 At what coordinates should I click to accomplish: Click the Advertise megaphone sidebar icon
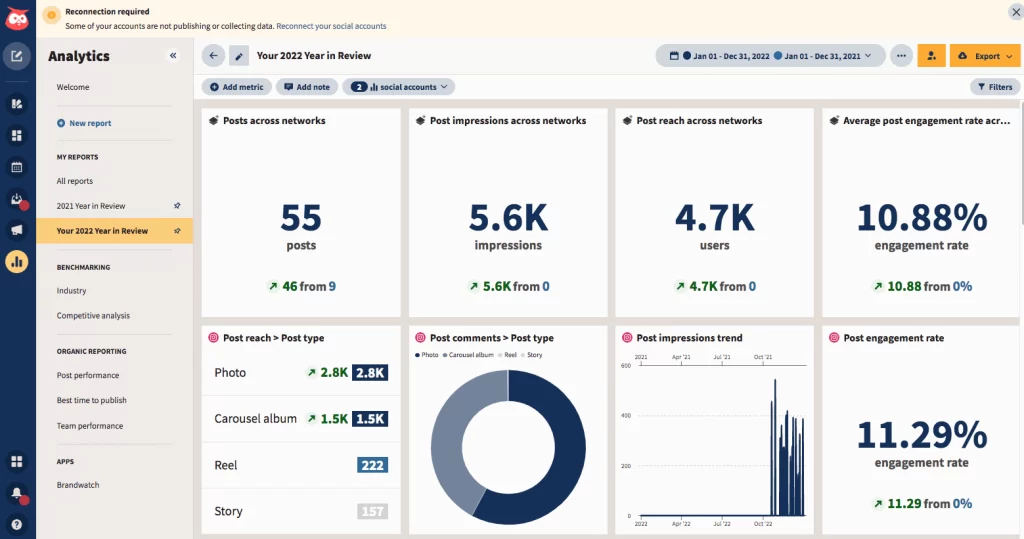point(17,230)
